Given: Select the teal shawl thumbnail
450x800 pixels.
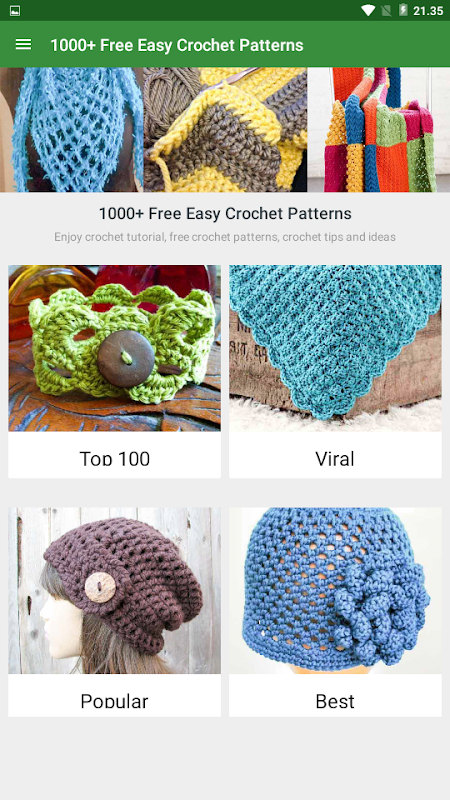Looking at the screenshot, I should 335,348.
